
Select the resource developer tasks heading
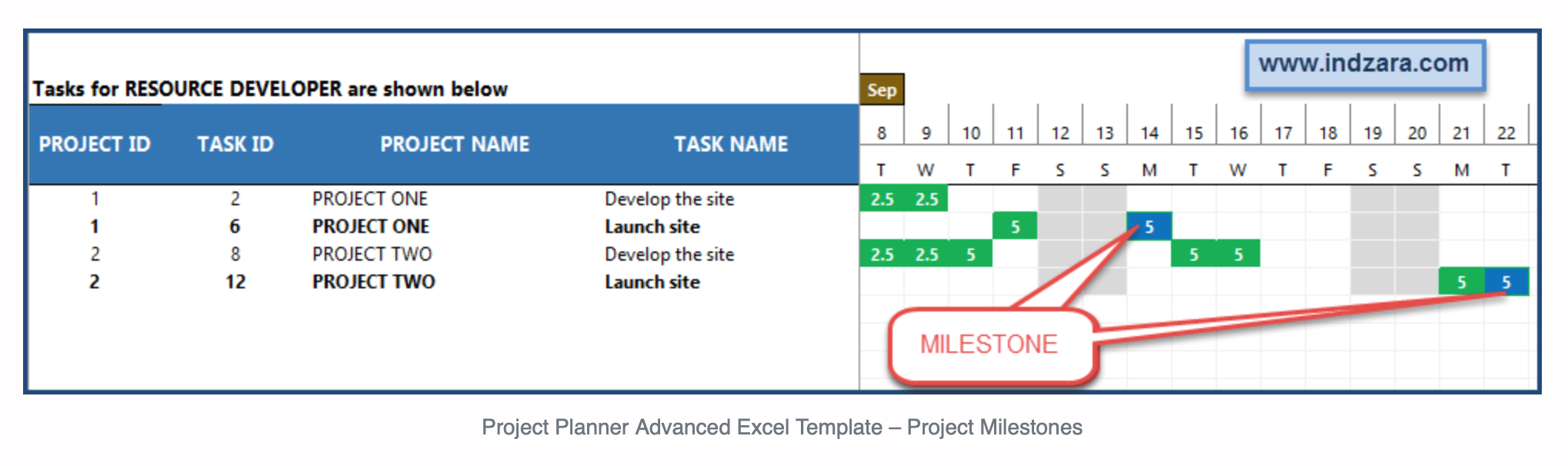270,89
